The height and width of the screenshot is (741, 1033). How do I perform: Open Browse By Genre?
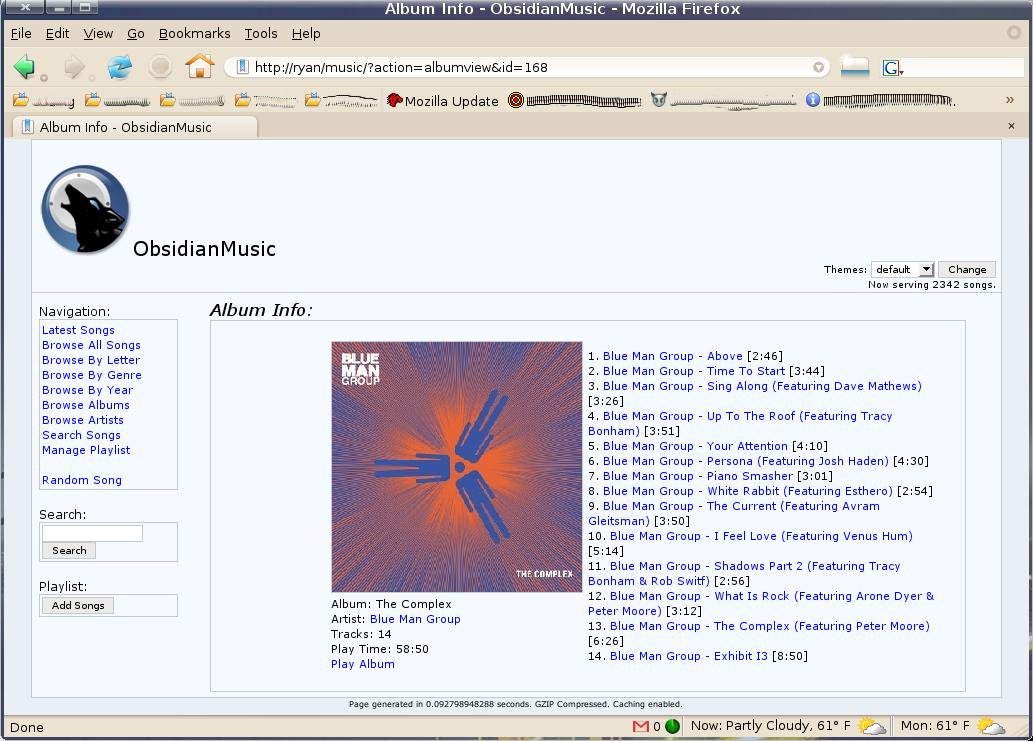pyautogui.click(x=92, y=375)
